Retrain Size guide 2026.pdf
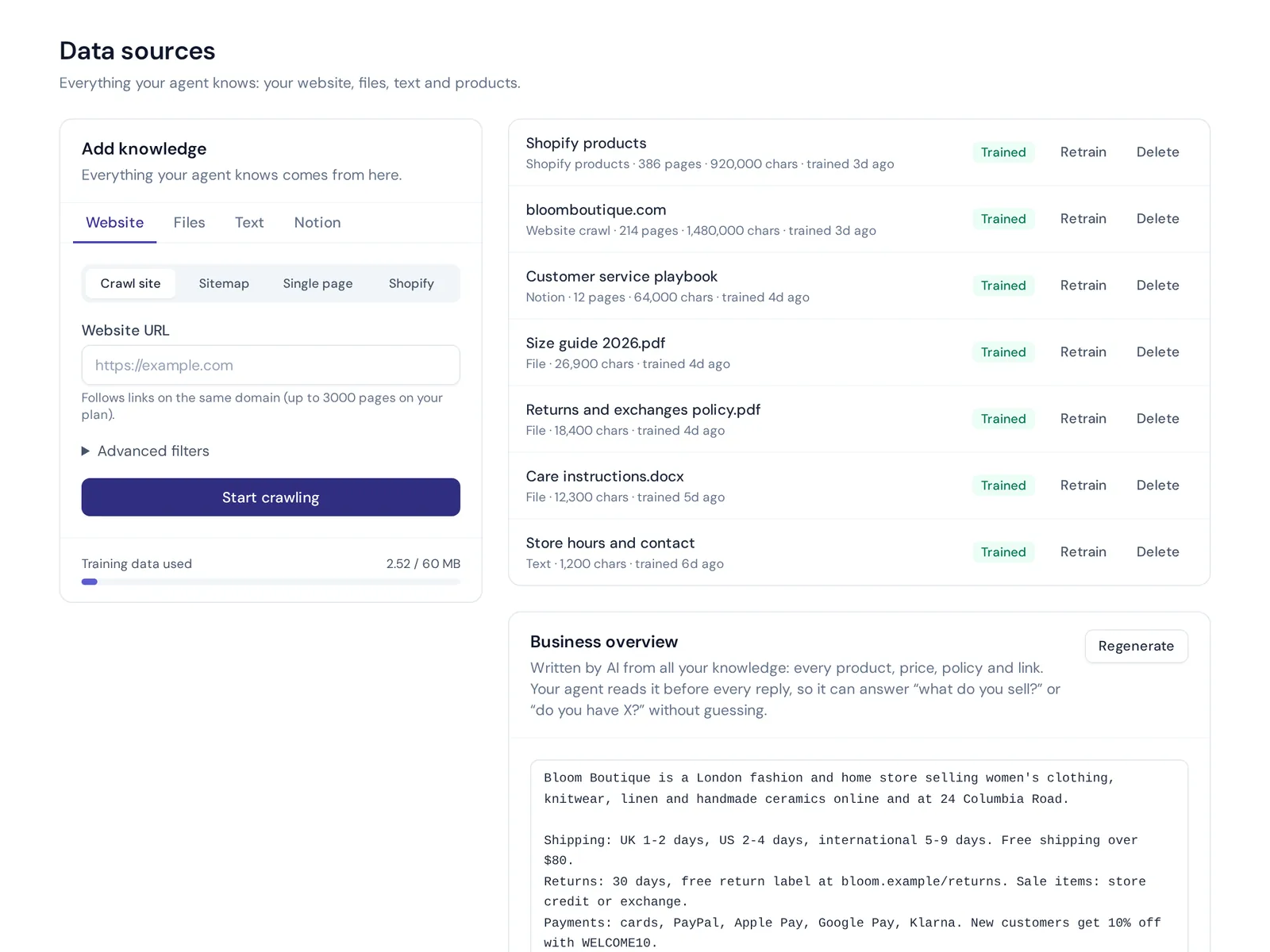The image size is (1270, 952). [1083, 352]
